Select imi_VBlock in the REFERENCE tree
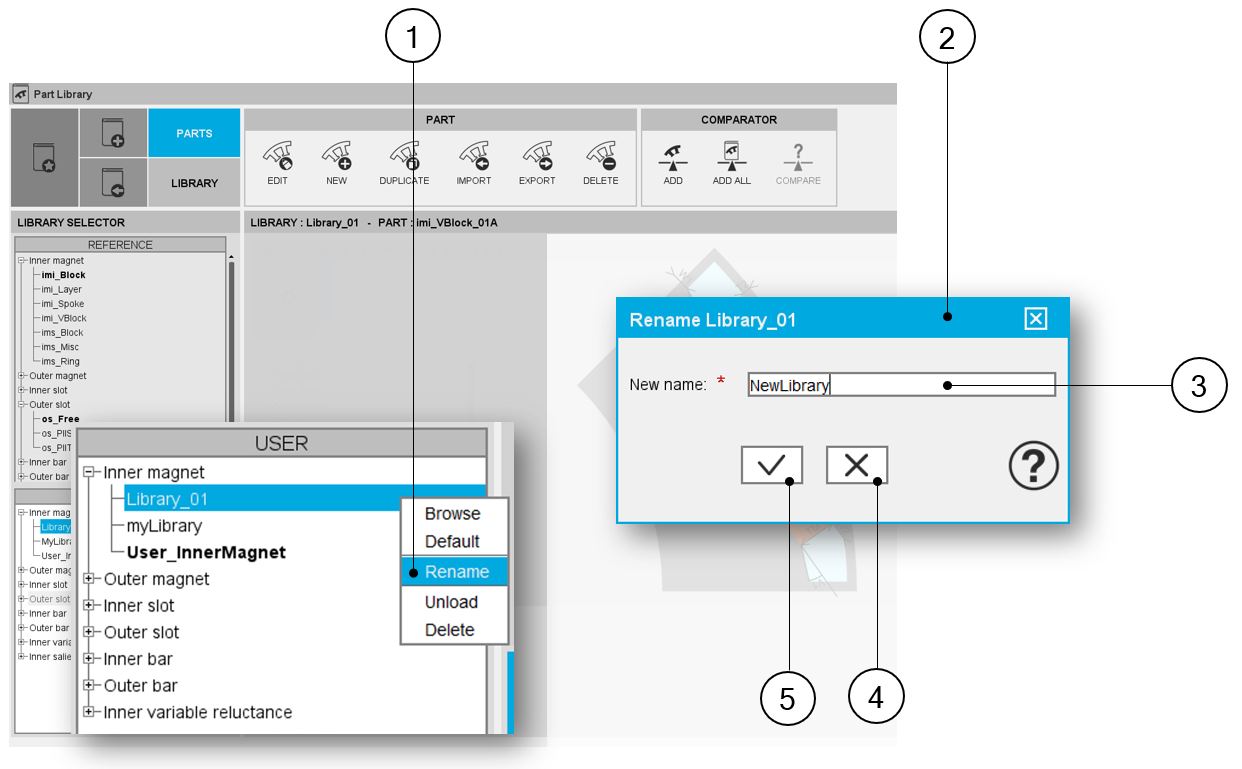Screen dimensions: 1242x769 (x=64, y=318)
